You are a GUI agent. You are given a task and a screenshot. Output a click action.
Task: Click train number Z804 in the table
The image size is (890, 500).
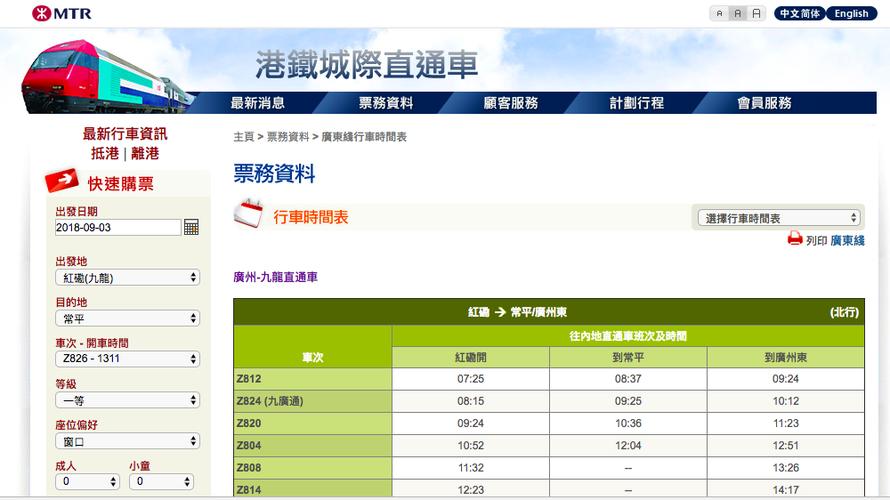pos(249,445)
